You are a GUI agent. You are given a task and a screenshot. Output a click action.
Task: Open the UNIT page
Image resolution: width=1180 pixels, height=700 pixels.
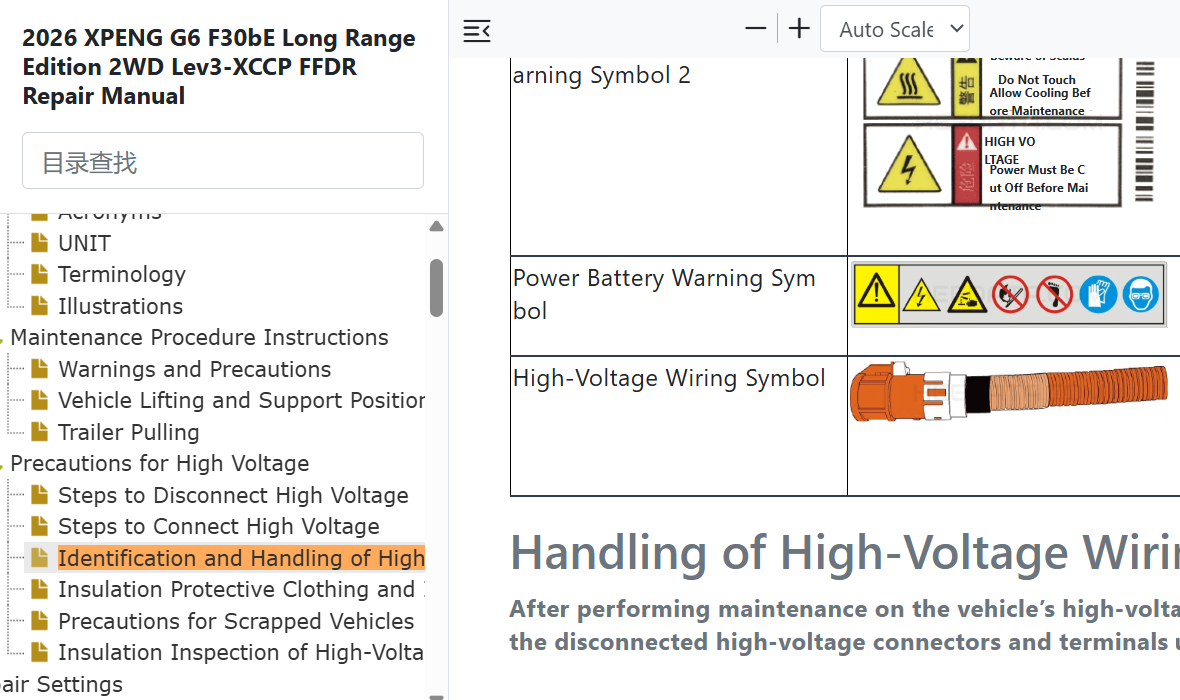click(x=84, y=243)
